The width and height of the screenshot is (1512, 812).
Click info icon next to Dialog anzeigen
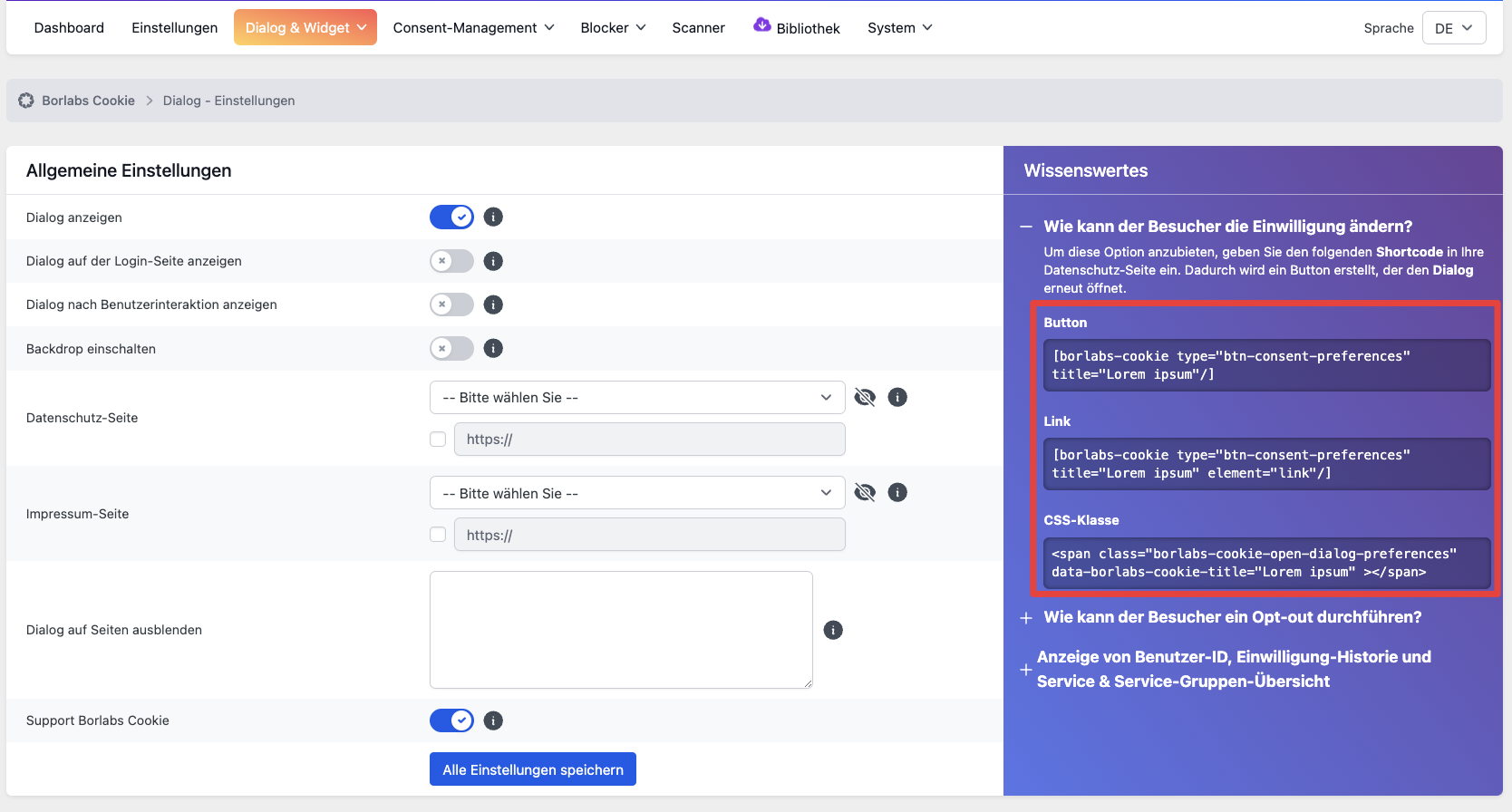pos(493,217)
